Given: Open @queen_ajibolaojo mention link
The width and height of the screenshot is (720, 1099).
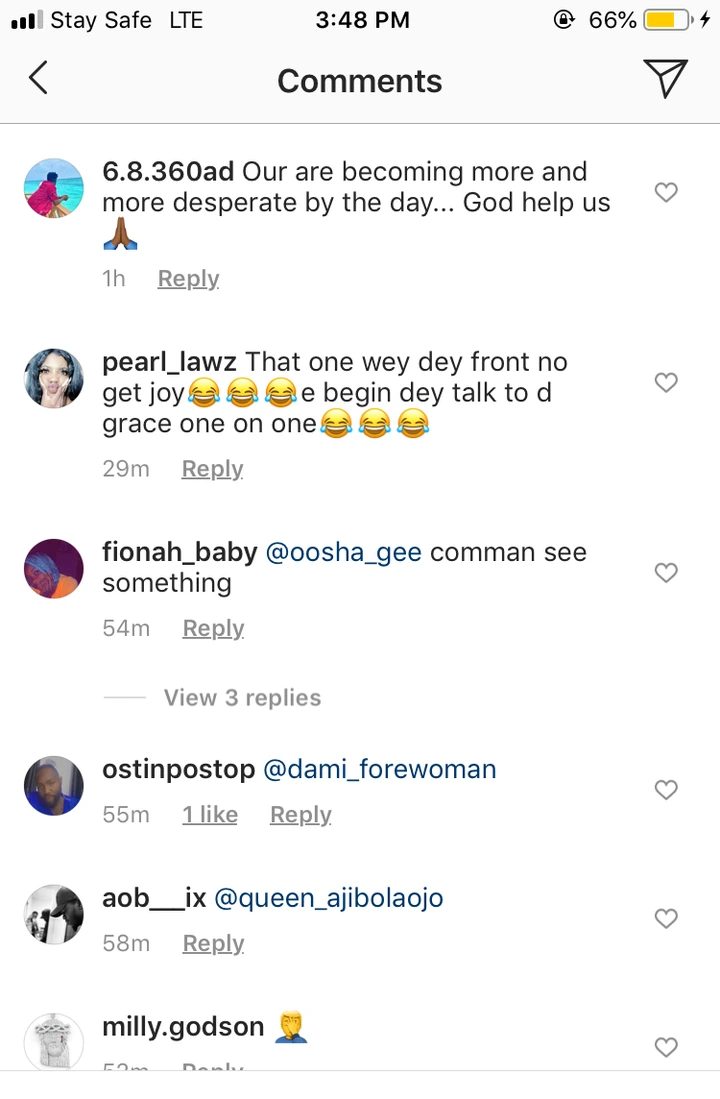Looking at the screenshot, I should (x=329, y=898).
